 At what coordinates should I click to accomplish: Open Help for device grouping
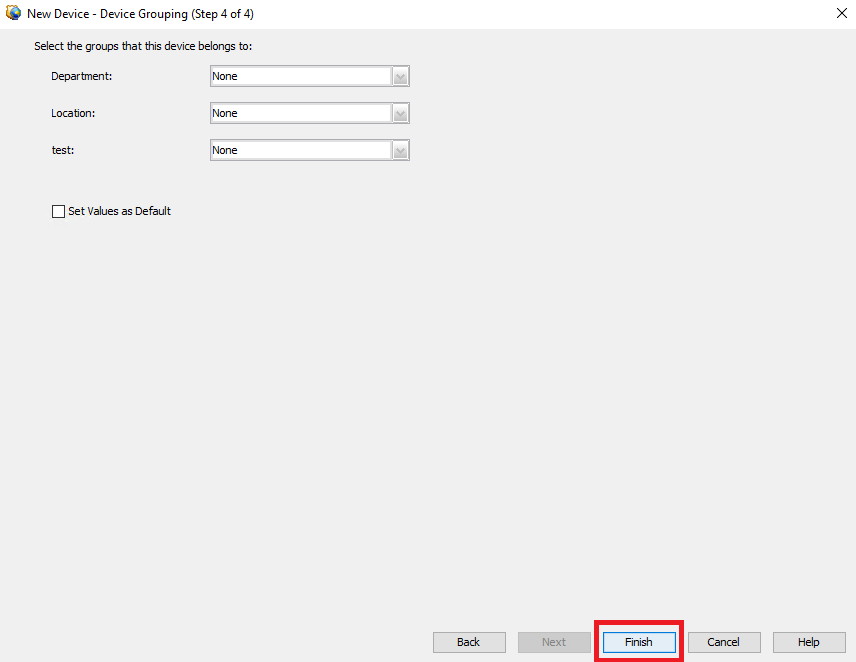809,642
